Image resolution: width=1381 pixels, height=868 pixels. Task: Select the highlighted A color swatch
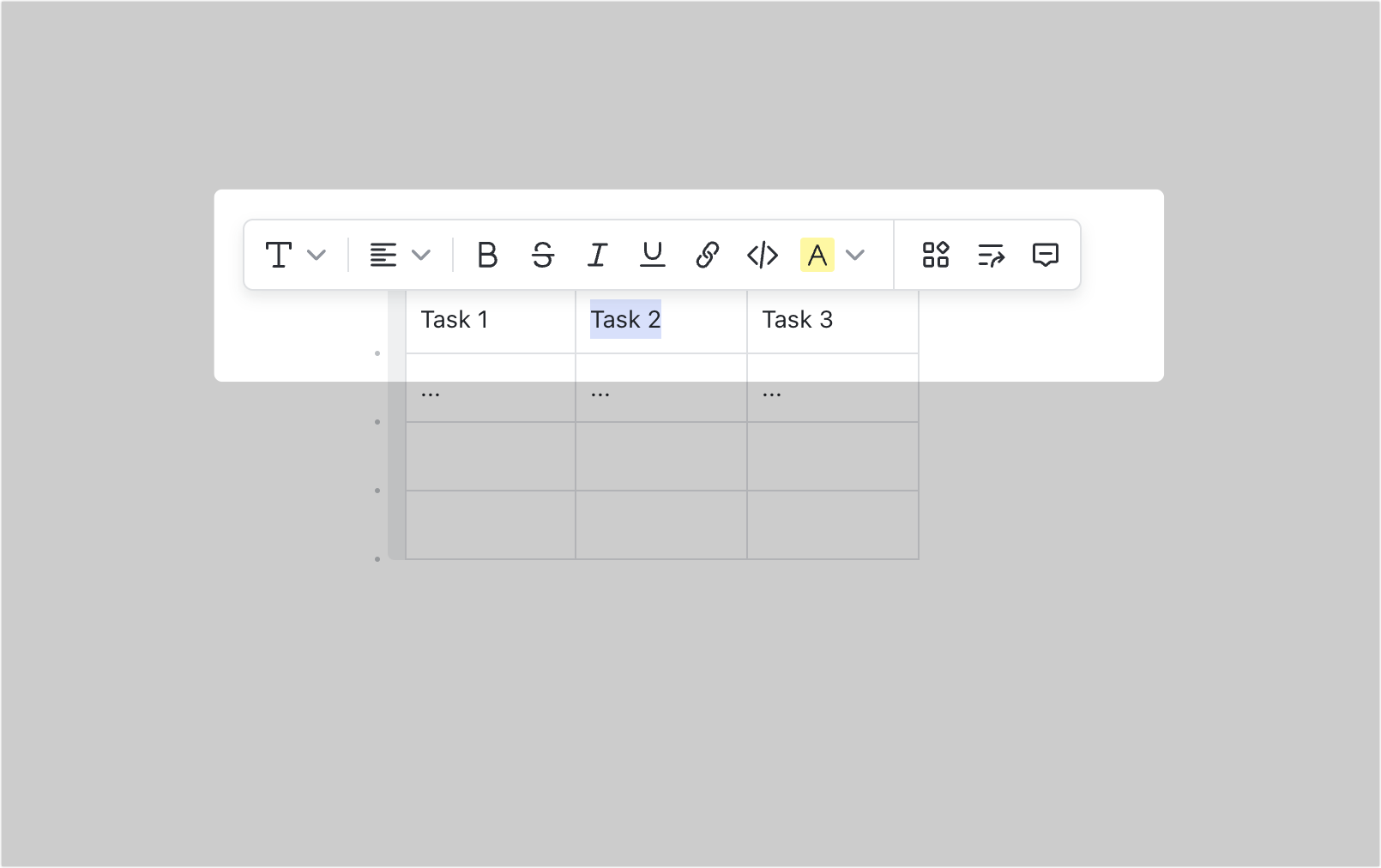[817, 255]
